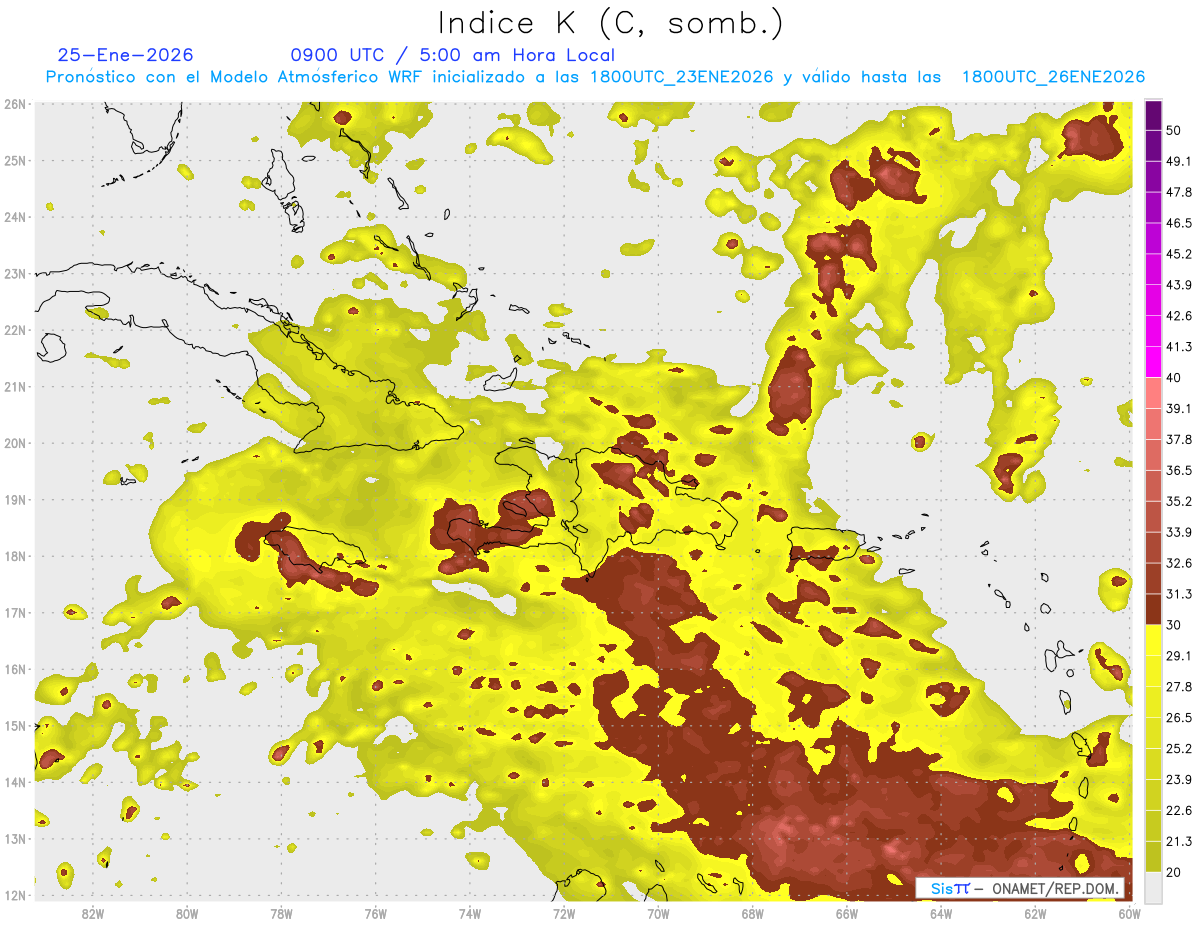This screenshot has height=927, width=1200.
Task: Click the color bar value '43.9'
Action: 1178,285
